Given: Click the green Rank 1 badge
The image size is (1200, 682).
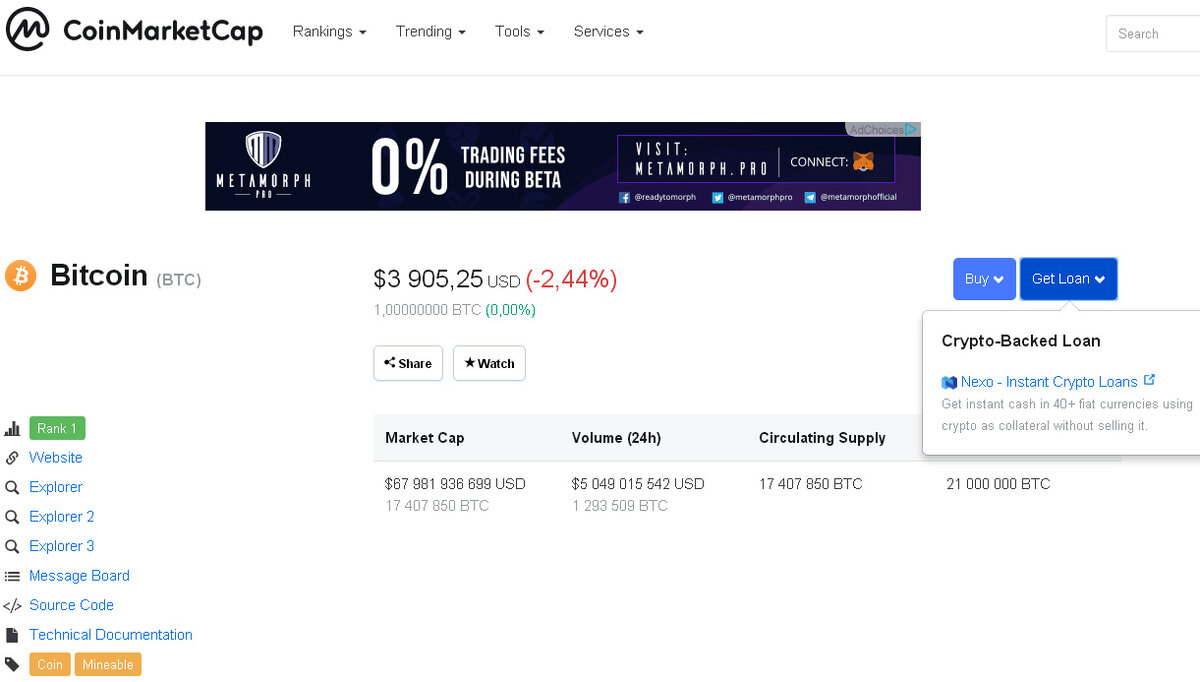Looking at the screenshot, I should tap(57, 428).
